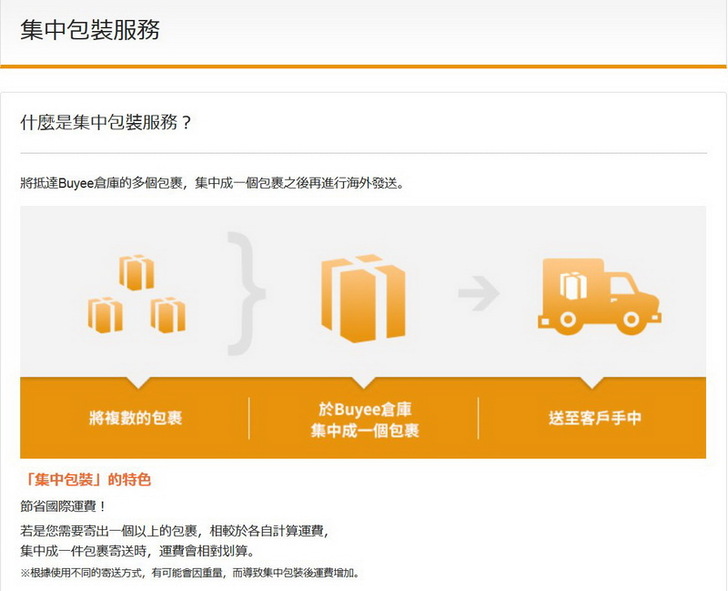Click the large consolidated package icon
Screen dimensions: 728x591
click(x=363, y=299)
